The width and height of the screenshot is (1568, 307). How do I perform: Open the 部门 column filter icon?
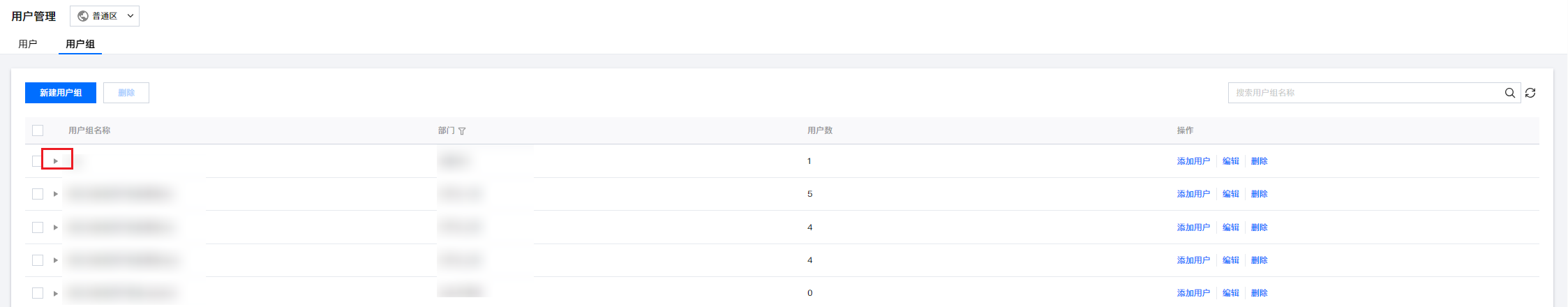[x=462, y=131]
